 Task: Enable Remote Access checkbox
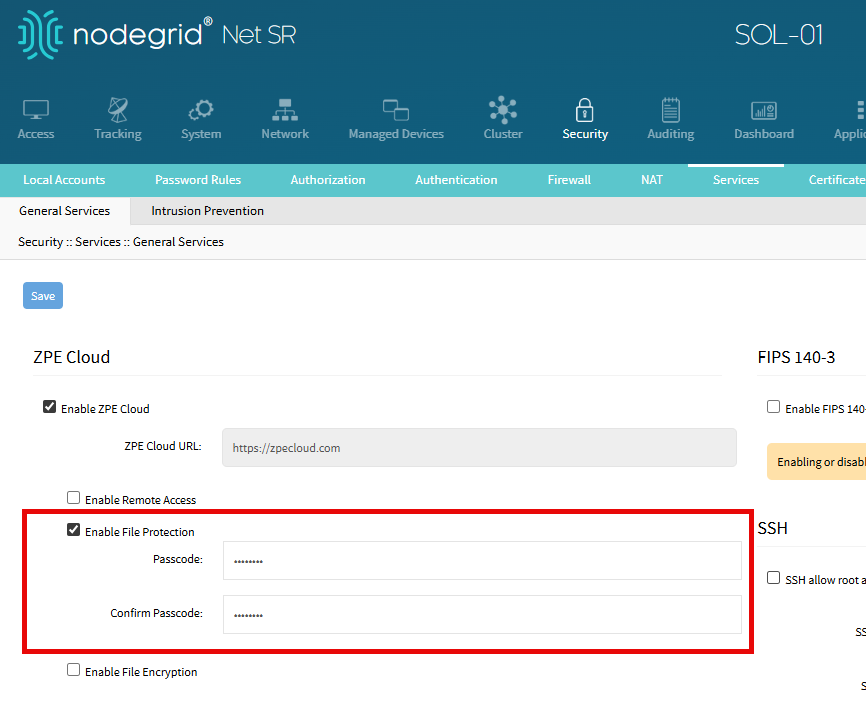tap(73, 498)
